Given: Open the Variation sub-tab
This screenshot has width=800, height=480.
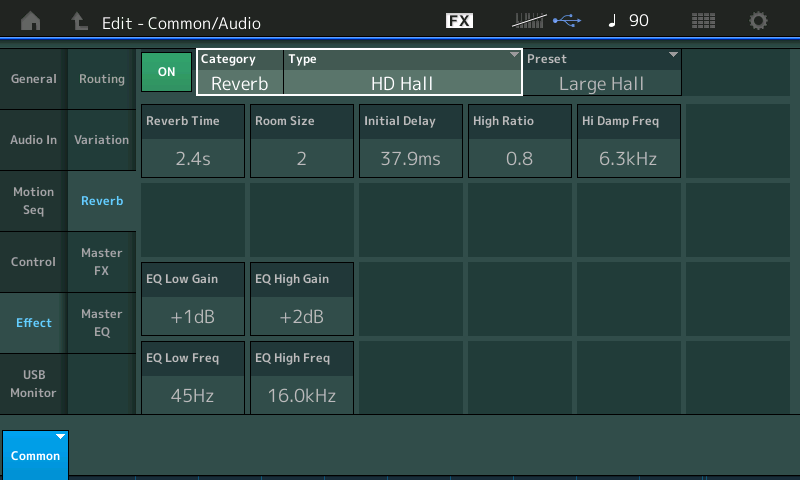Looking at the screenshot, I should pyautogui.click(x=102, y=140).
